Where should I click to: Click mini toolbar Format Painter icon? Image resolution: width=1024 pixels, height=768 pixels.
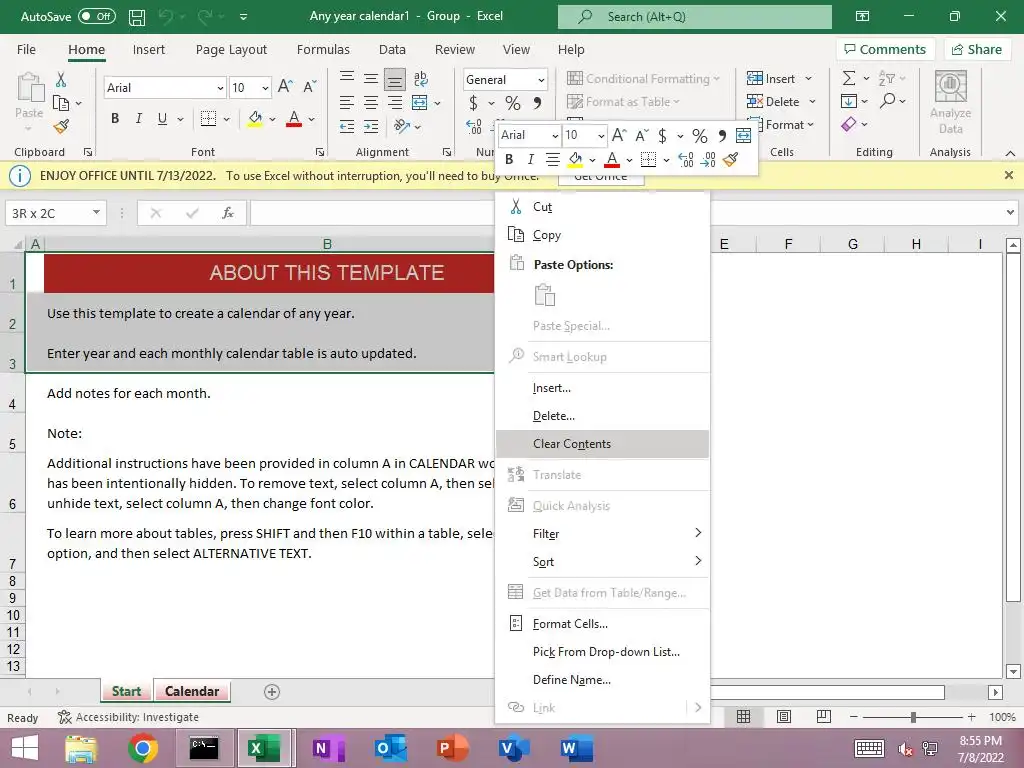point(730,159)
